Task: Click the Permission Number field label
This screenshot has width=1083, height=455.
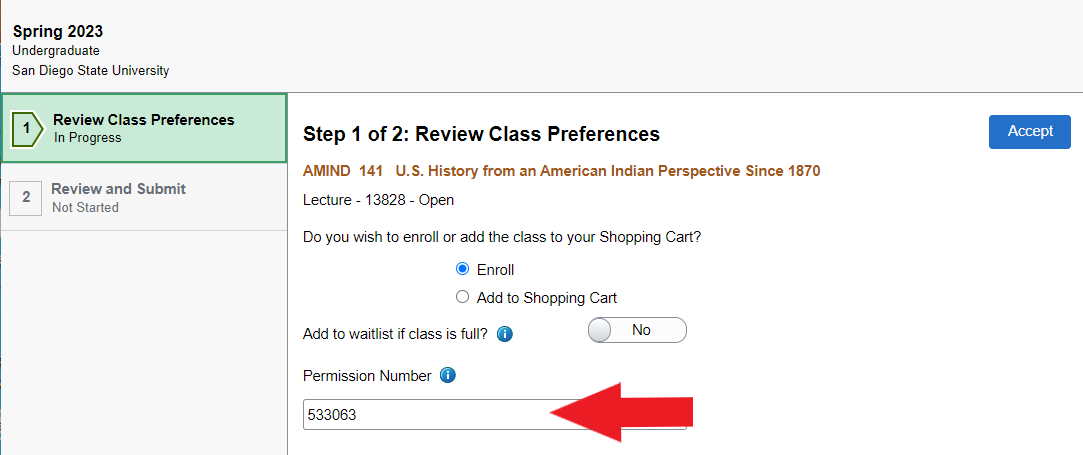Action: tap(367, 376)
